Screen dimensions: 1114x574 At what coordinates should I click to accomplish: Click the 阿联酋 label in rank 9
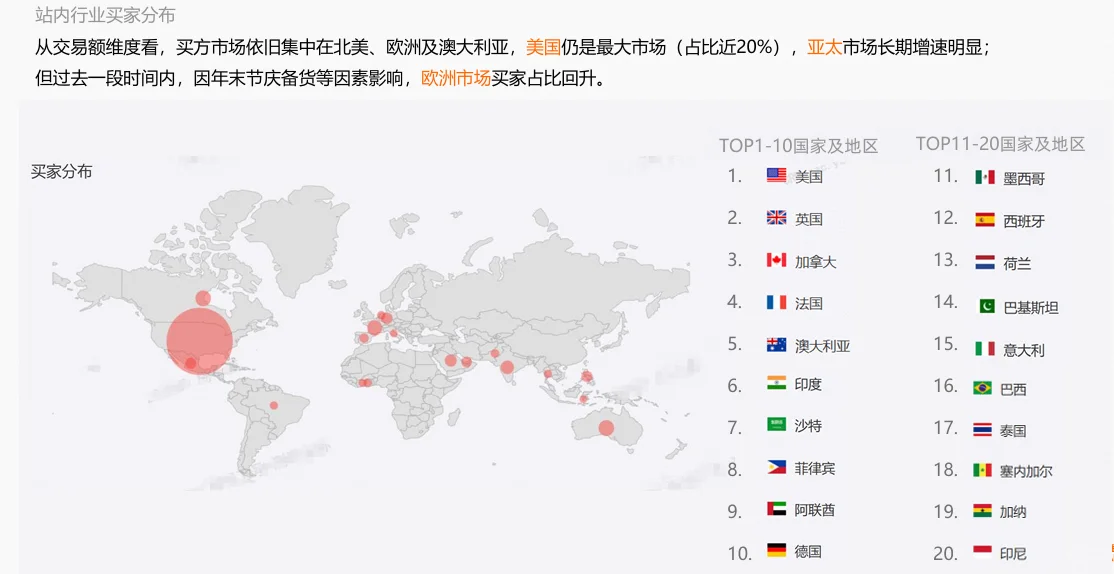[816, 510]
